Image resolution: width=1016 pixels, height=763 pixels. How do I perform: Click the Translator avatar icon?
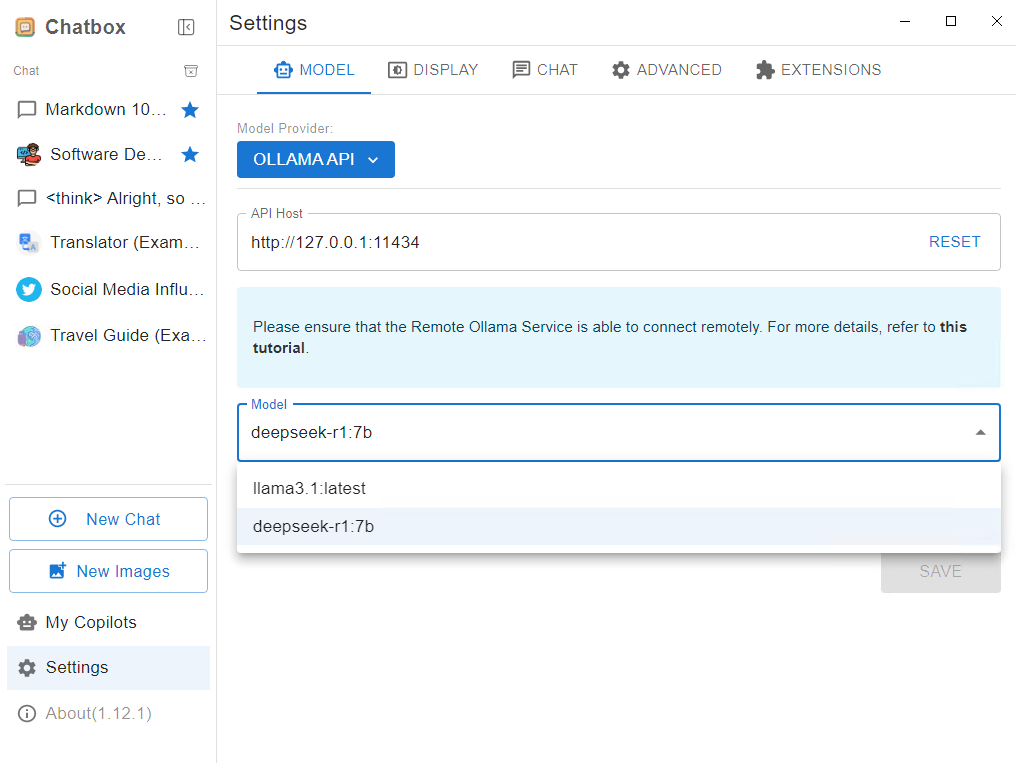29,243
